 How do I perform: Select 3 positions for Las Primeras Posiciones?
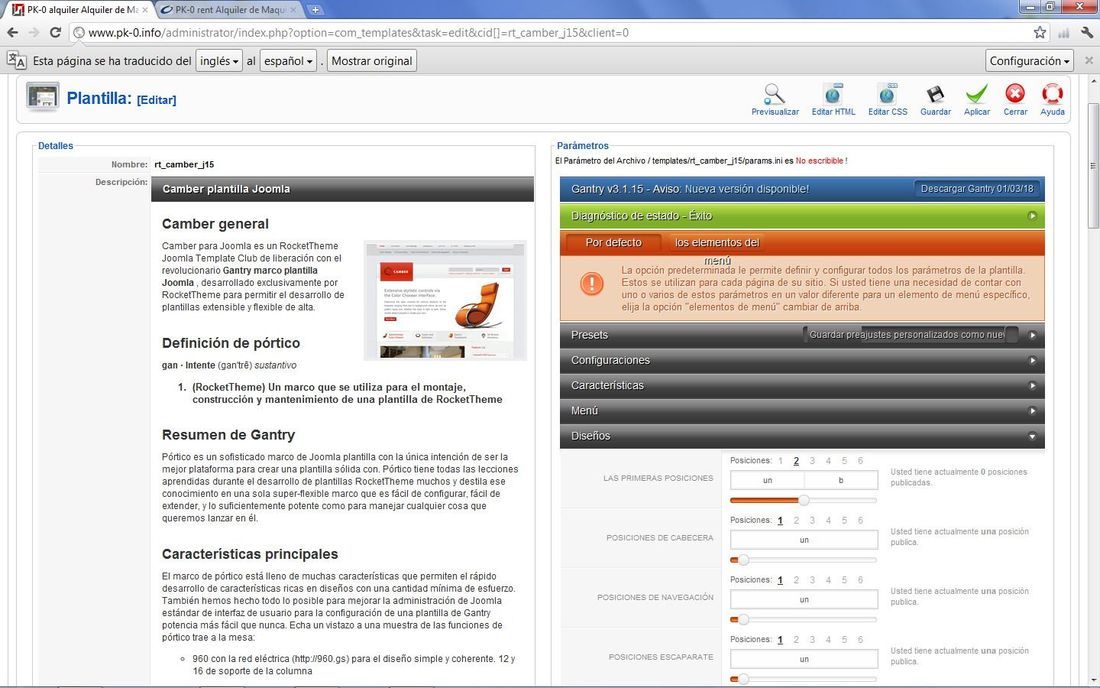point(812,461)
